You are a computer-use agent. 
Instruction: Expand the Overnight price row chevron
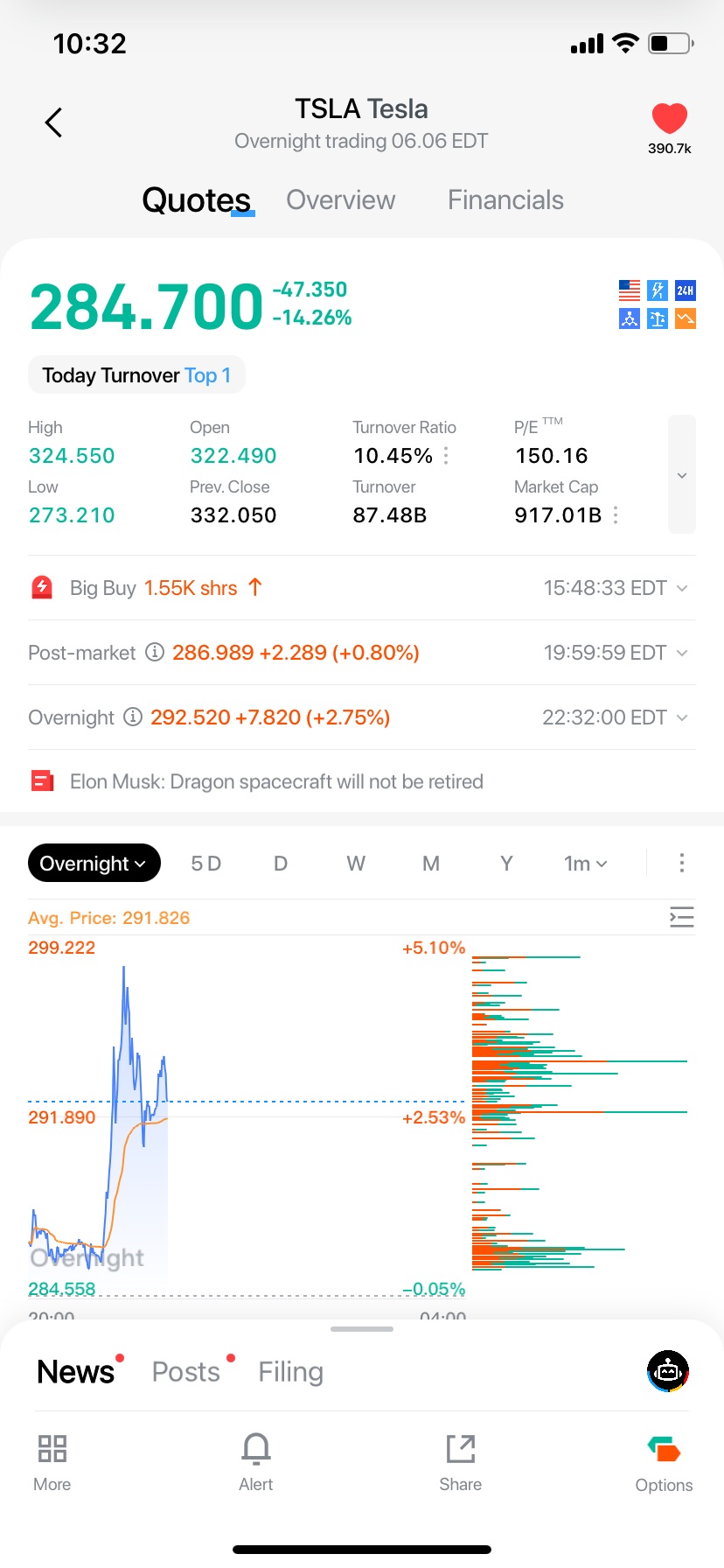pyautogui.click(x=682, y=717)
